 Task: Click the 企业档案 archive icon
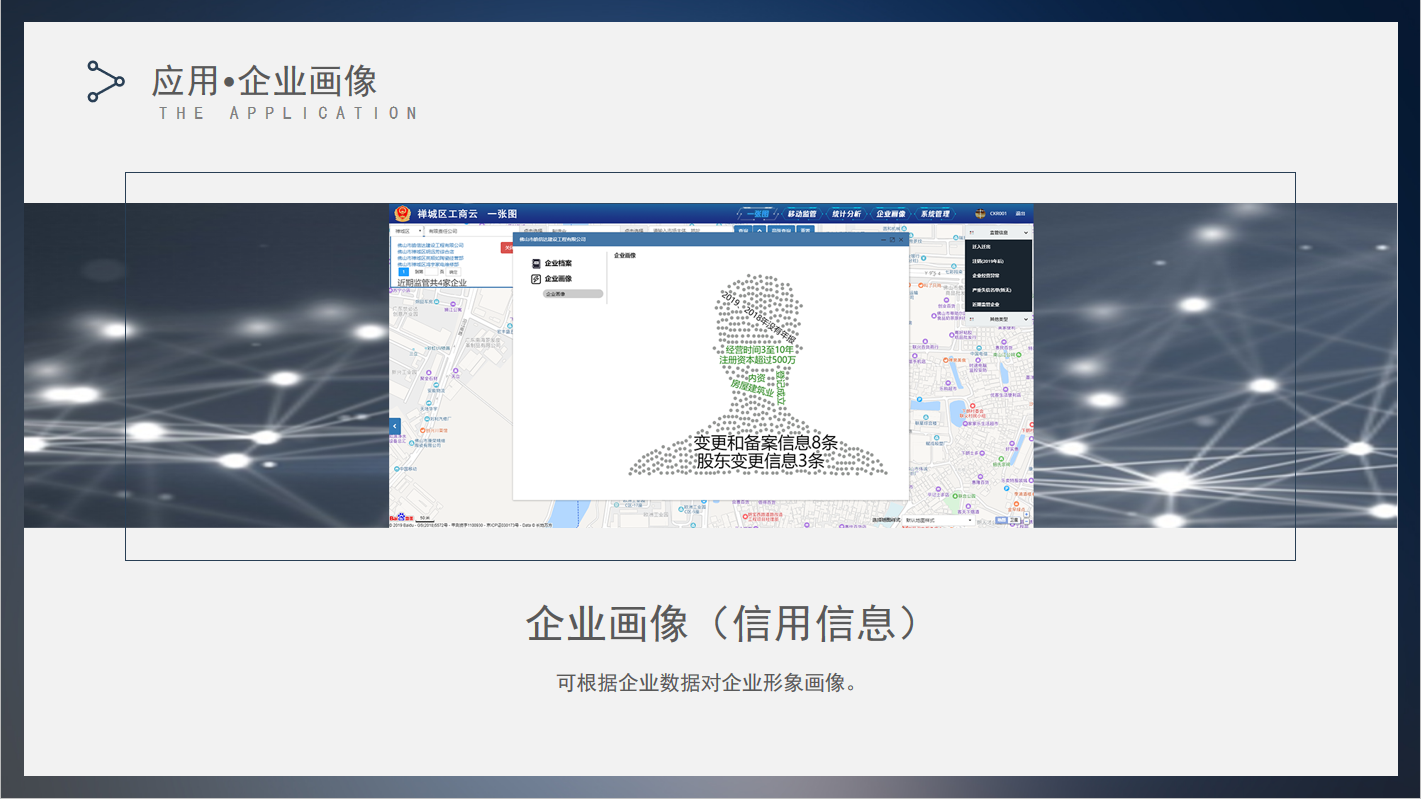pyautogui.click(x=536, y=263)
